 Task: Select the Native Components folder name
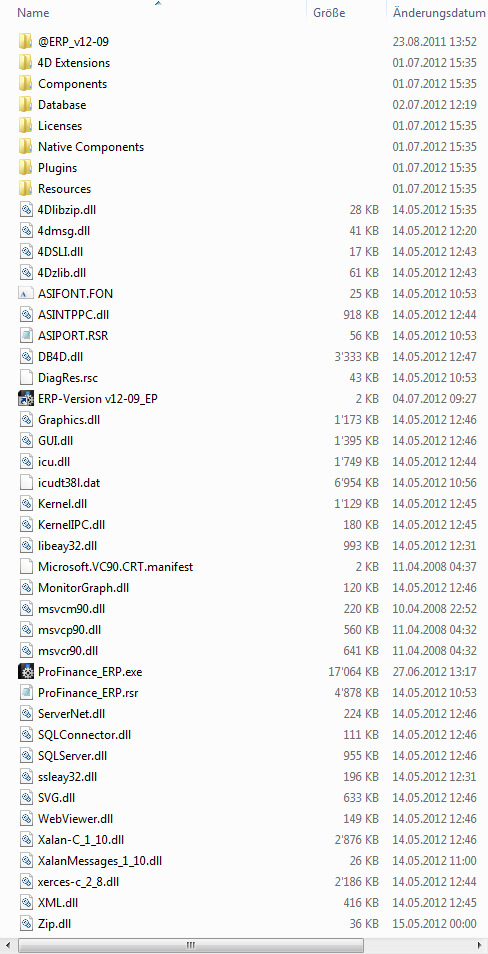click(x=91, y=147)
